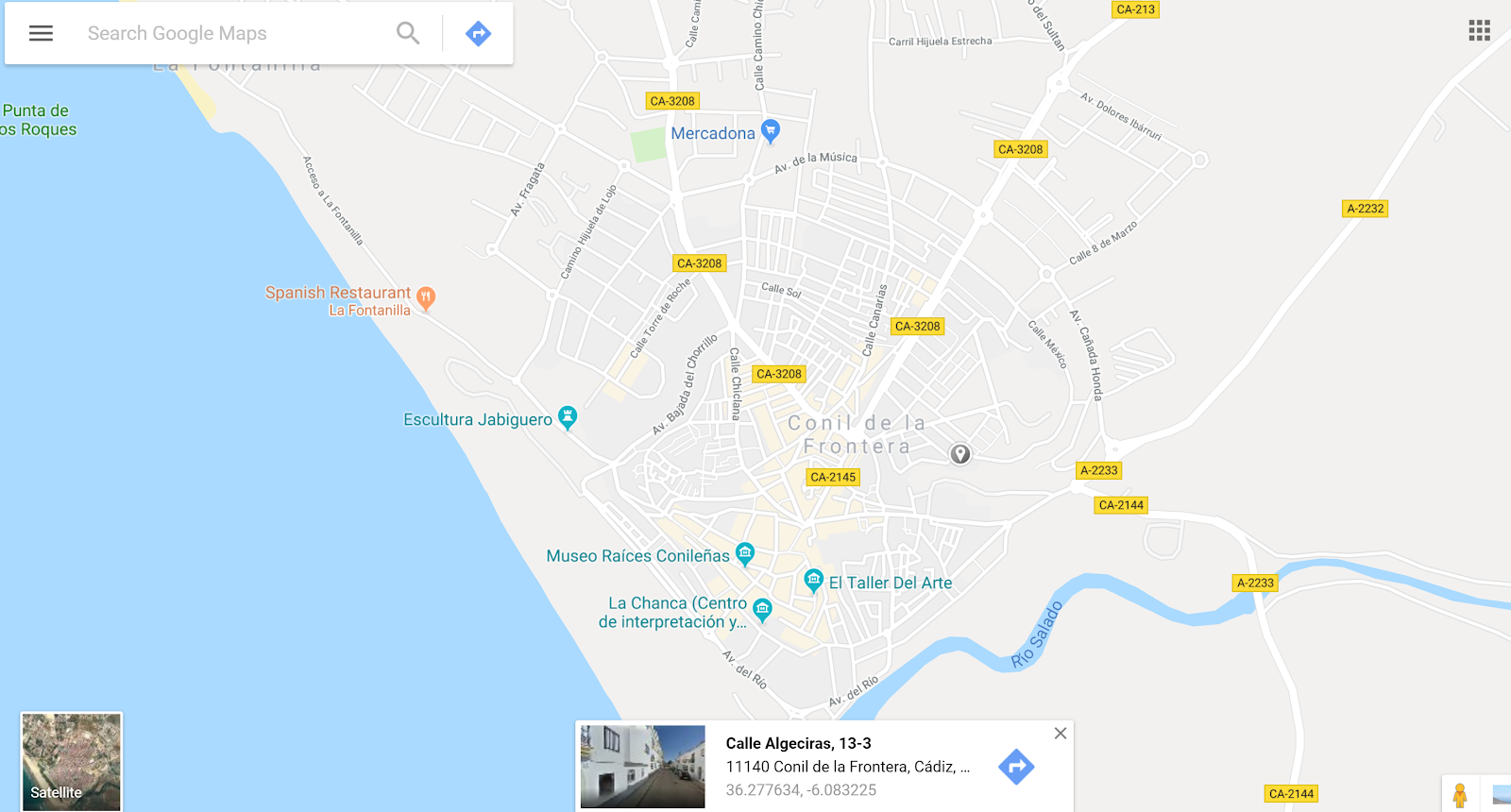The height and width of the screenshot is (812, 1511).
Task: Select La Chanca museum pin
Action: click(x=762, y=610)
